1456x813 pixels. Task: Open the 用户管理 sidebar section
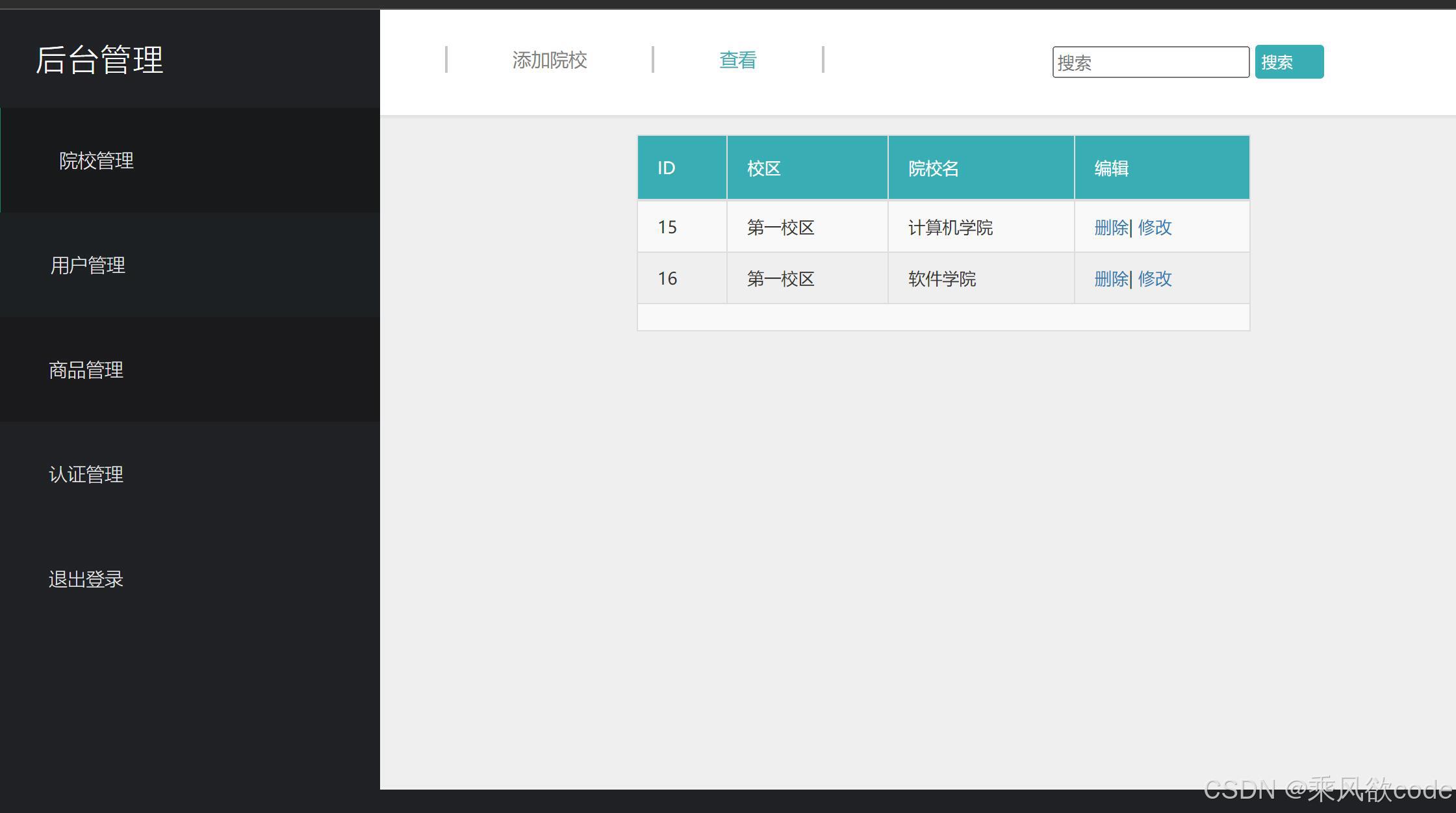point(88,265)
